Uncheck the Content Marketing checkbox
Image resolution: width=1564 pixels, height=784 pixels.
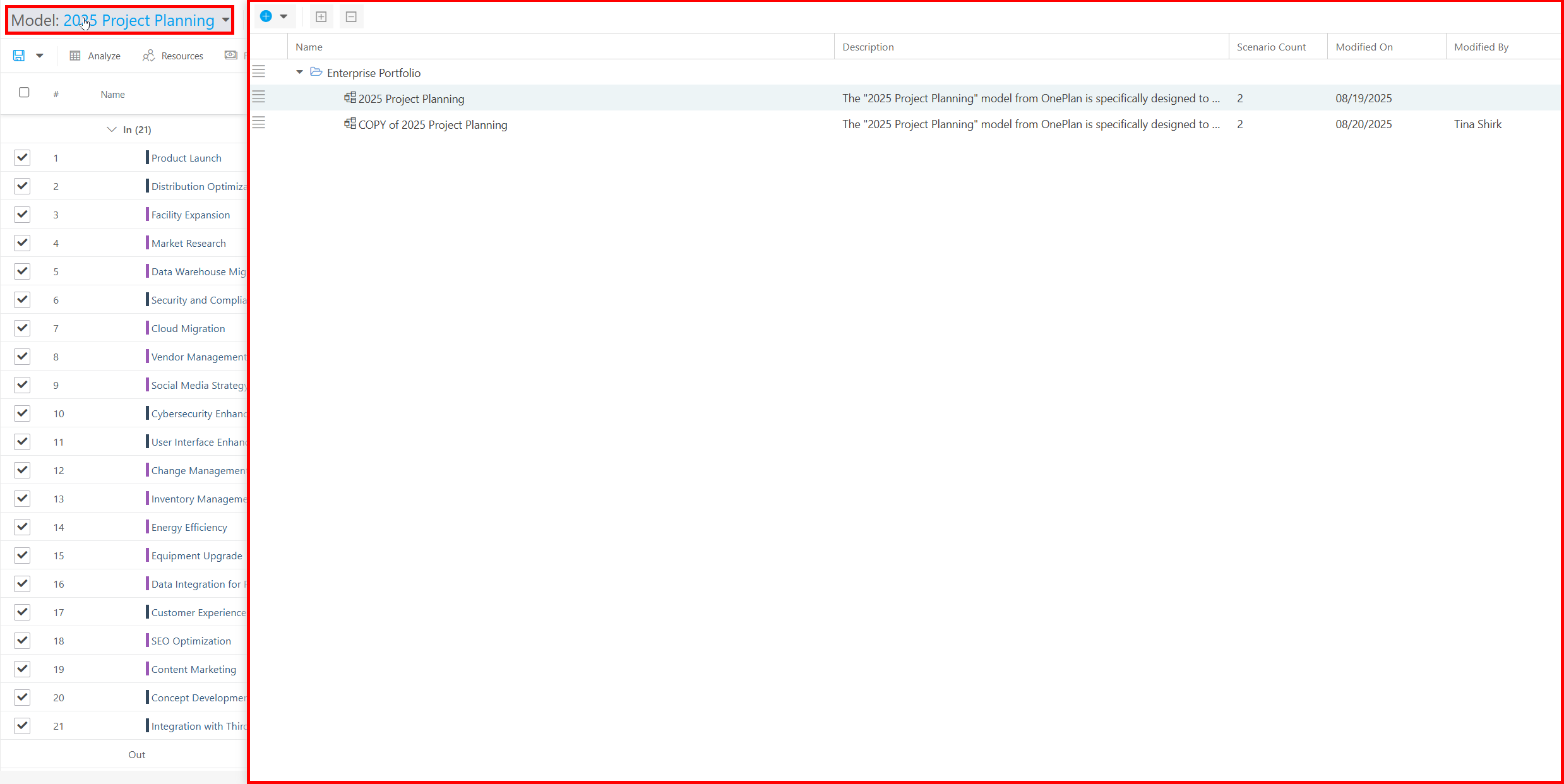tap(22, 668)
